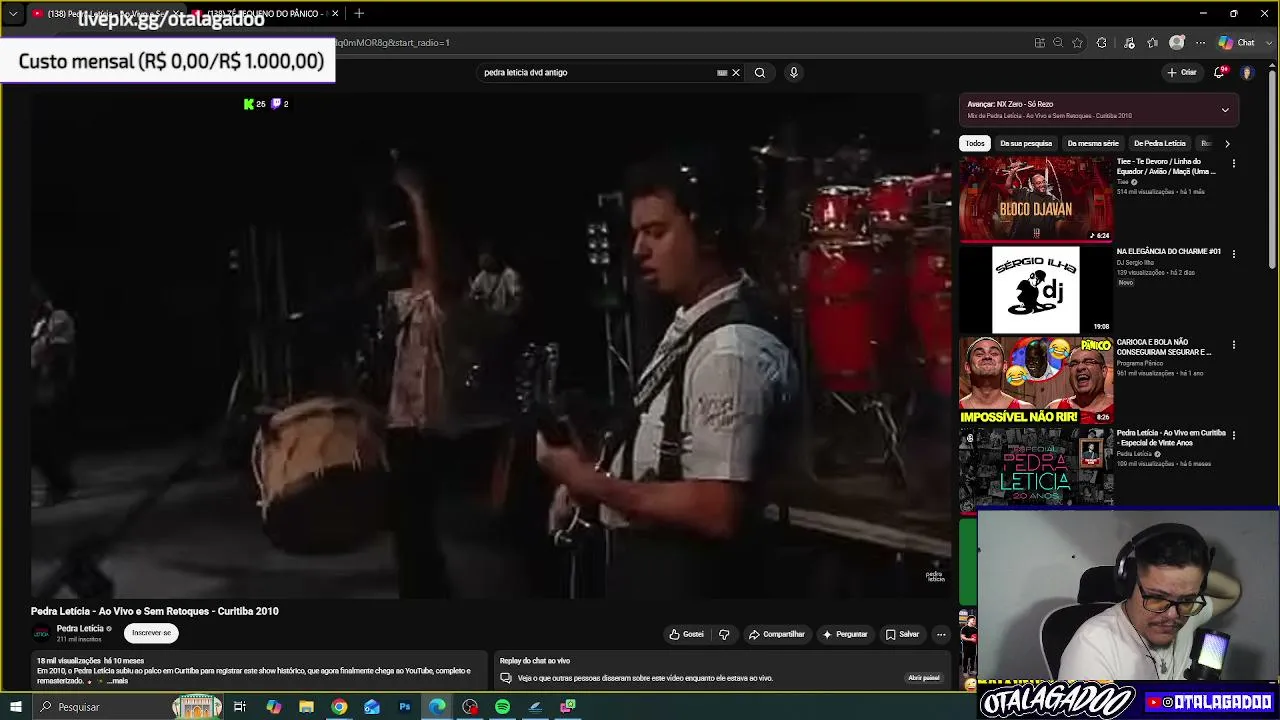This screenshot has width=1280, height=720.
Task: Open options menu for Tiee Te Devoro video
Action: tap(1233, 163)
